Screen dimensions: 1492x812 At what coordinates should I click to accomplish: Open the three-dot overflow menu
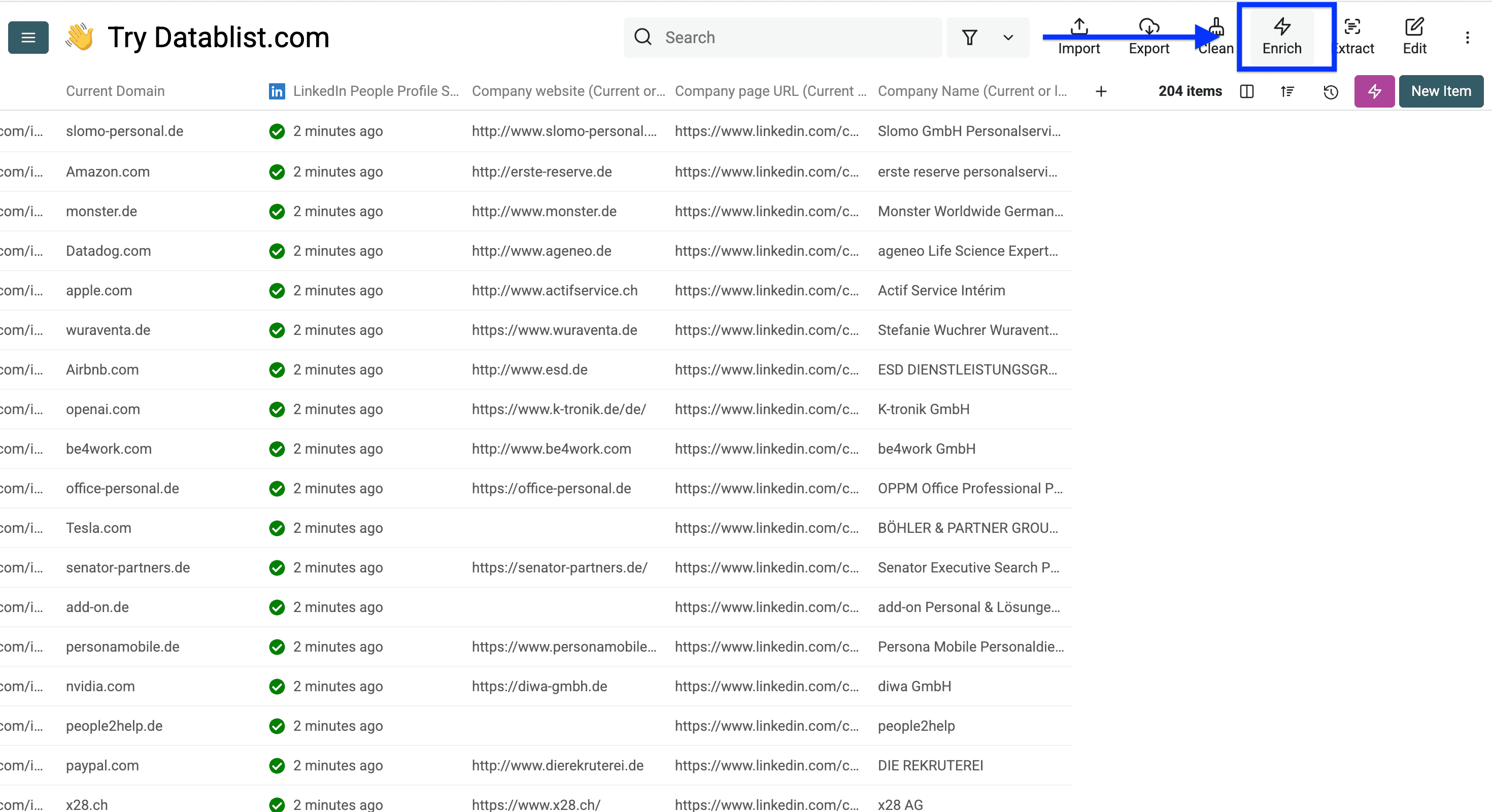[1468, 37]
